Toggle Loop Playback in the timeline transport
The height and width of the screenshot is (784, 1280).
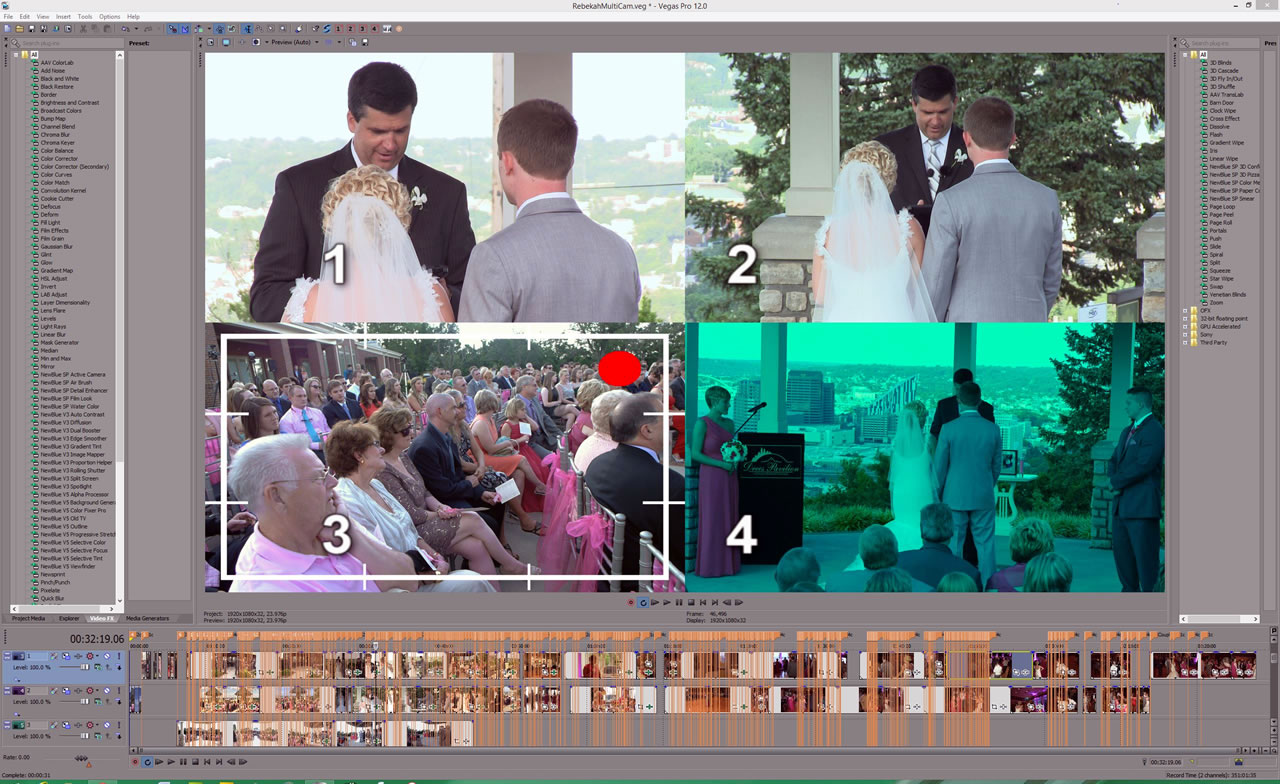pyautogui.click(x=147, y=762)
